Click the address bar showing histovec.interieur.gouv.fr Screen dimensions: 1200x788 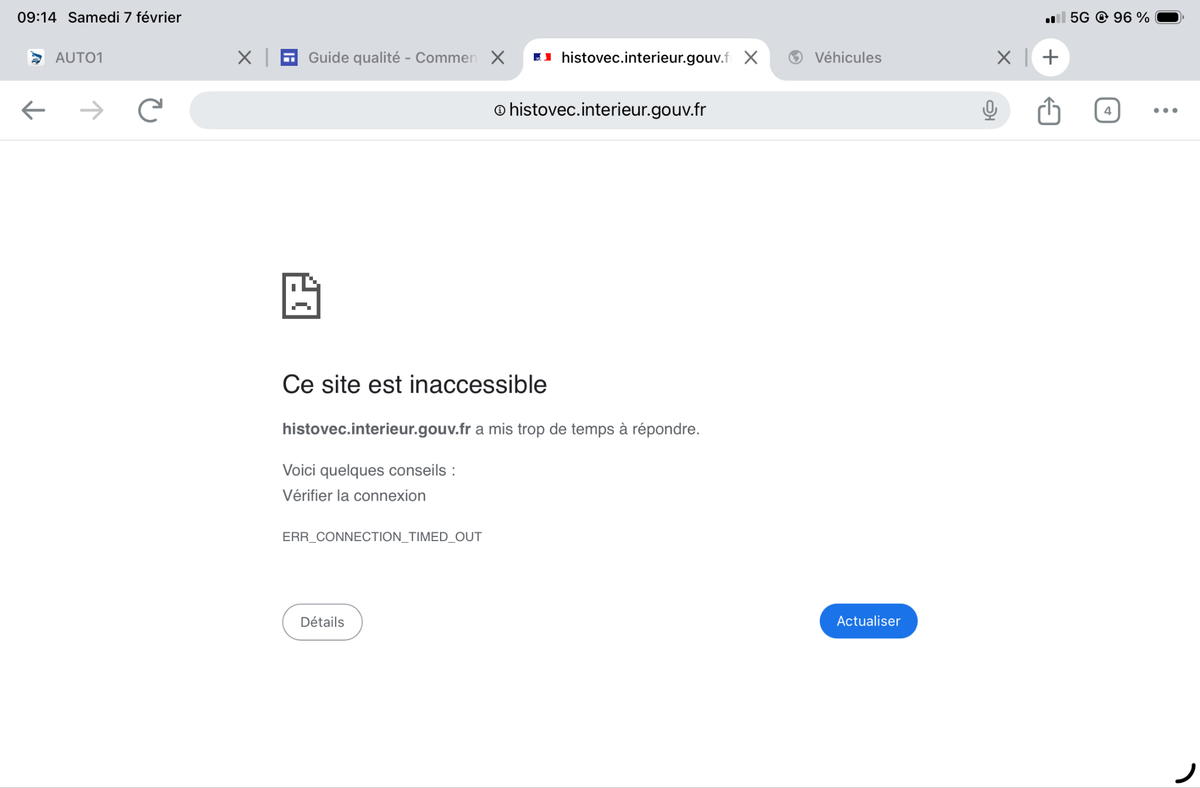tap(600, 110)
